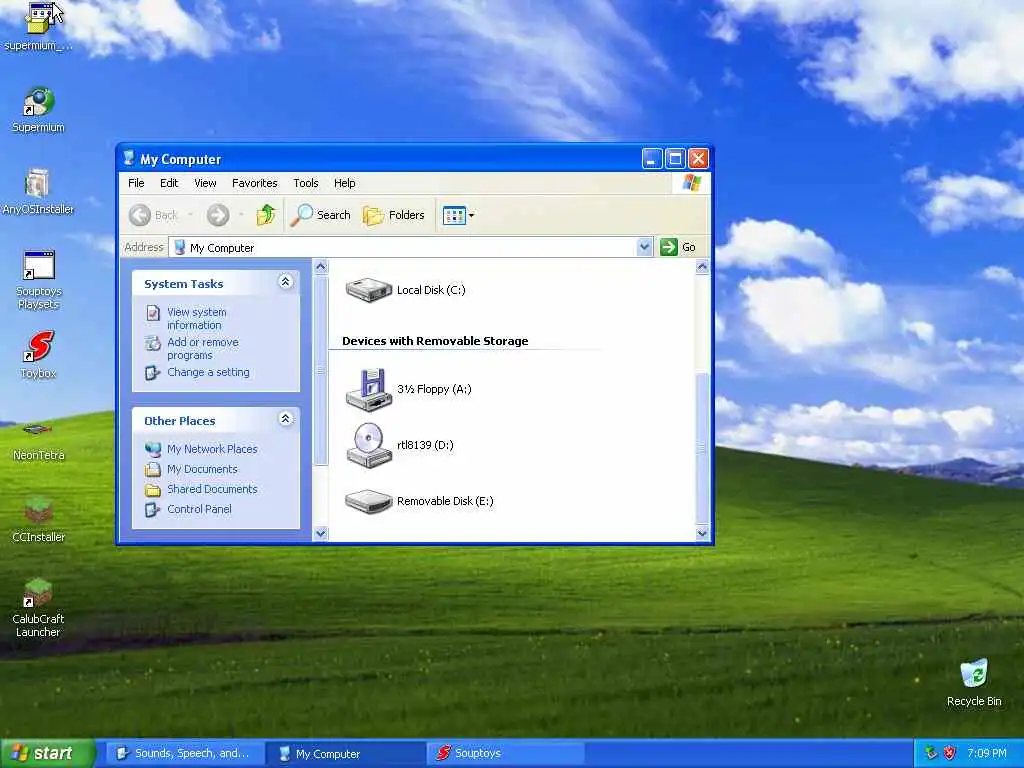The width and height of the screenshot is (1024, 768).
Task: Open the Favorites menu
Action: [255, 183]
